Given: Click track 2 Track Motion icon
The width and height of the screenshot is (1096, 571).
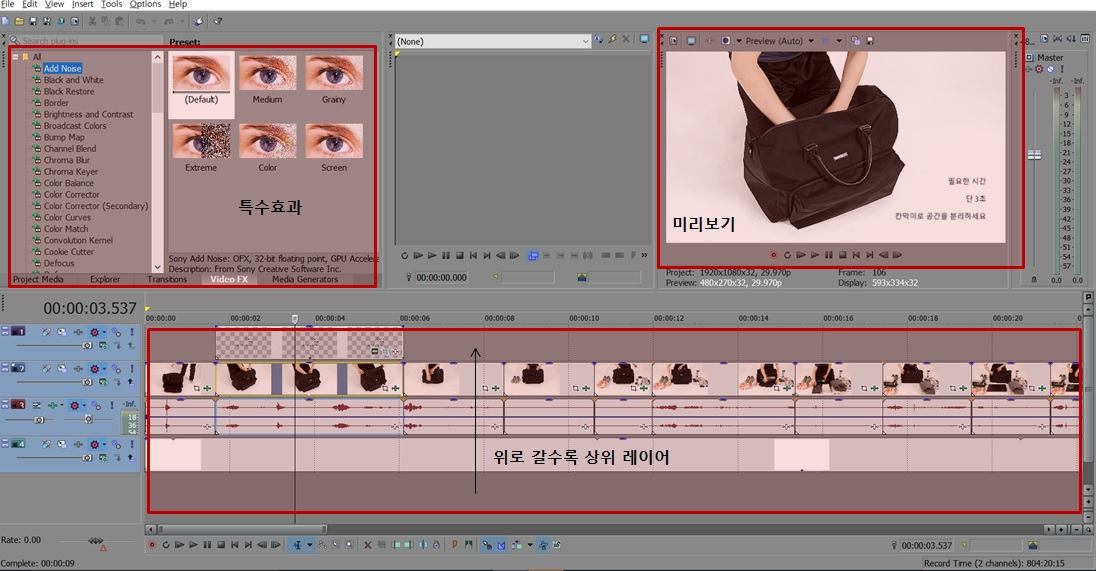Looking at the screenshot, I should tap(62, 368).
